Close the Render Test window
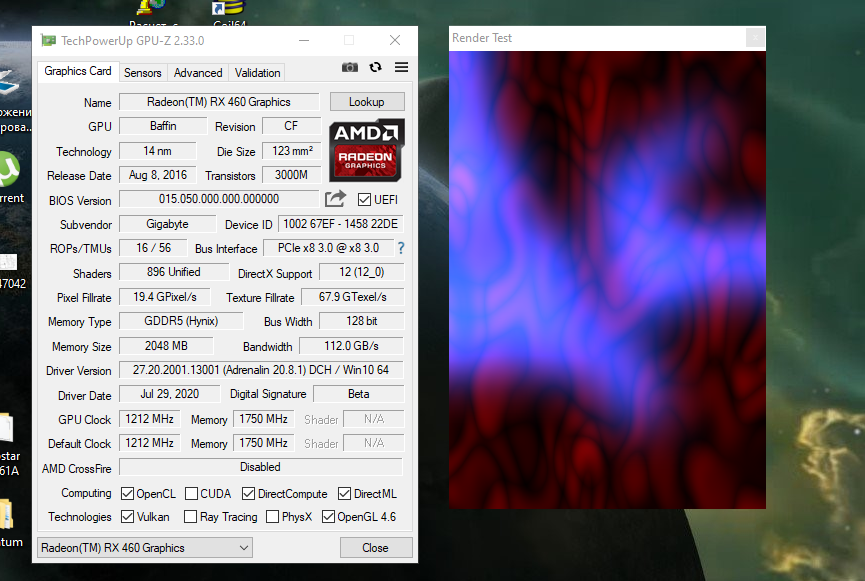 click(755, 38)
